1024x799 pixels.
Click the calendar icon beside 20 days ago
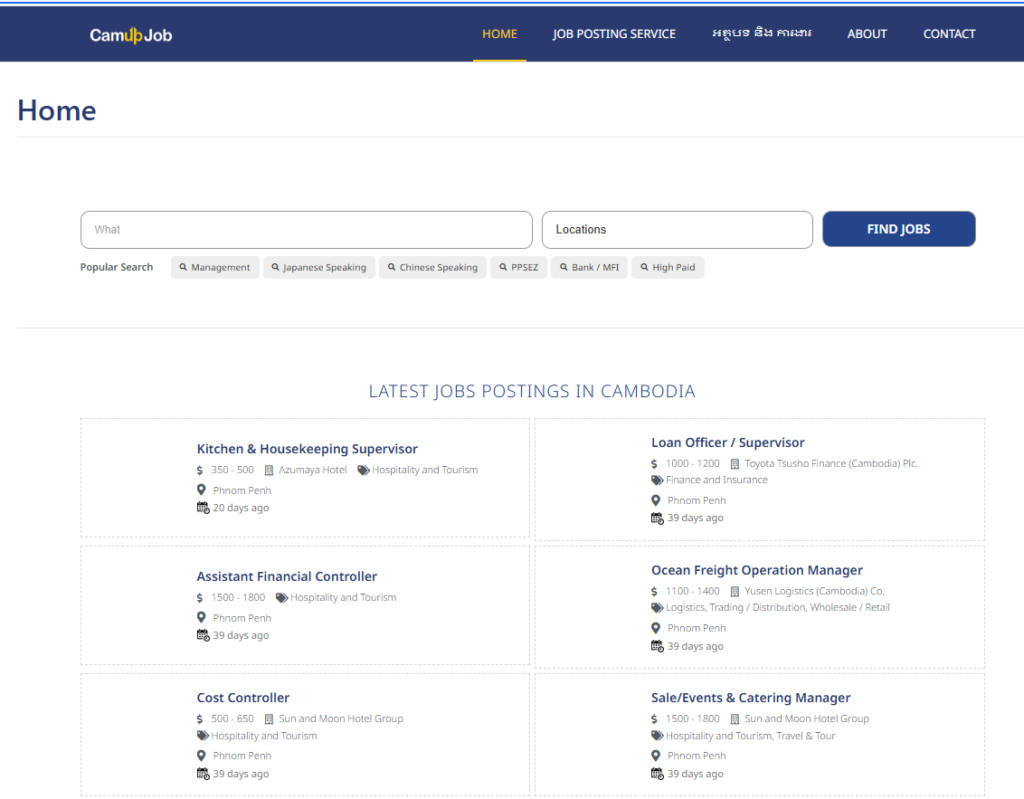[x=203, y=508]
